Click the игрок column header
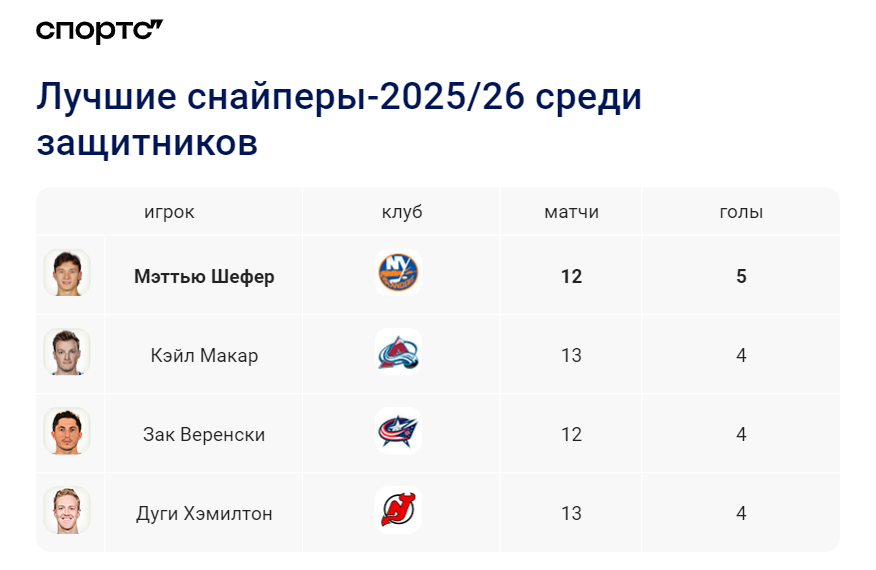Screen dimensions: 876x570 pyautogui.click(x=169, y=212)
